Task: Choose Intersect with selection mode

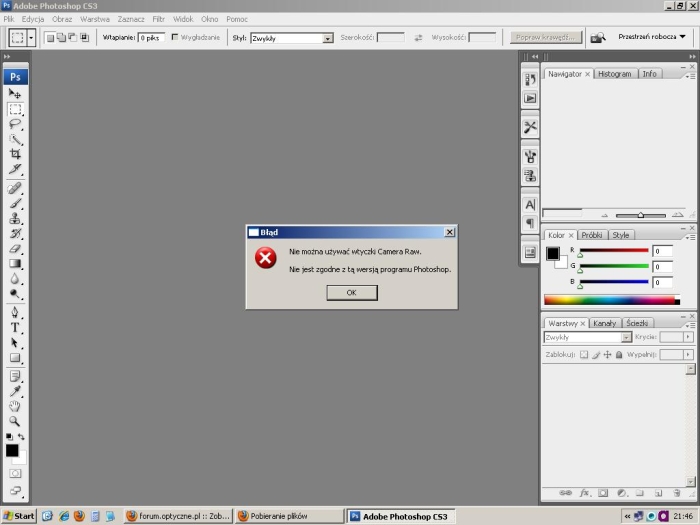Action: pos(84,38)
